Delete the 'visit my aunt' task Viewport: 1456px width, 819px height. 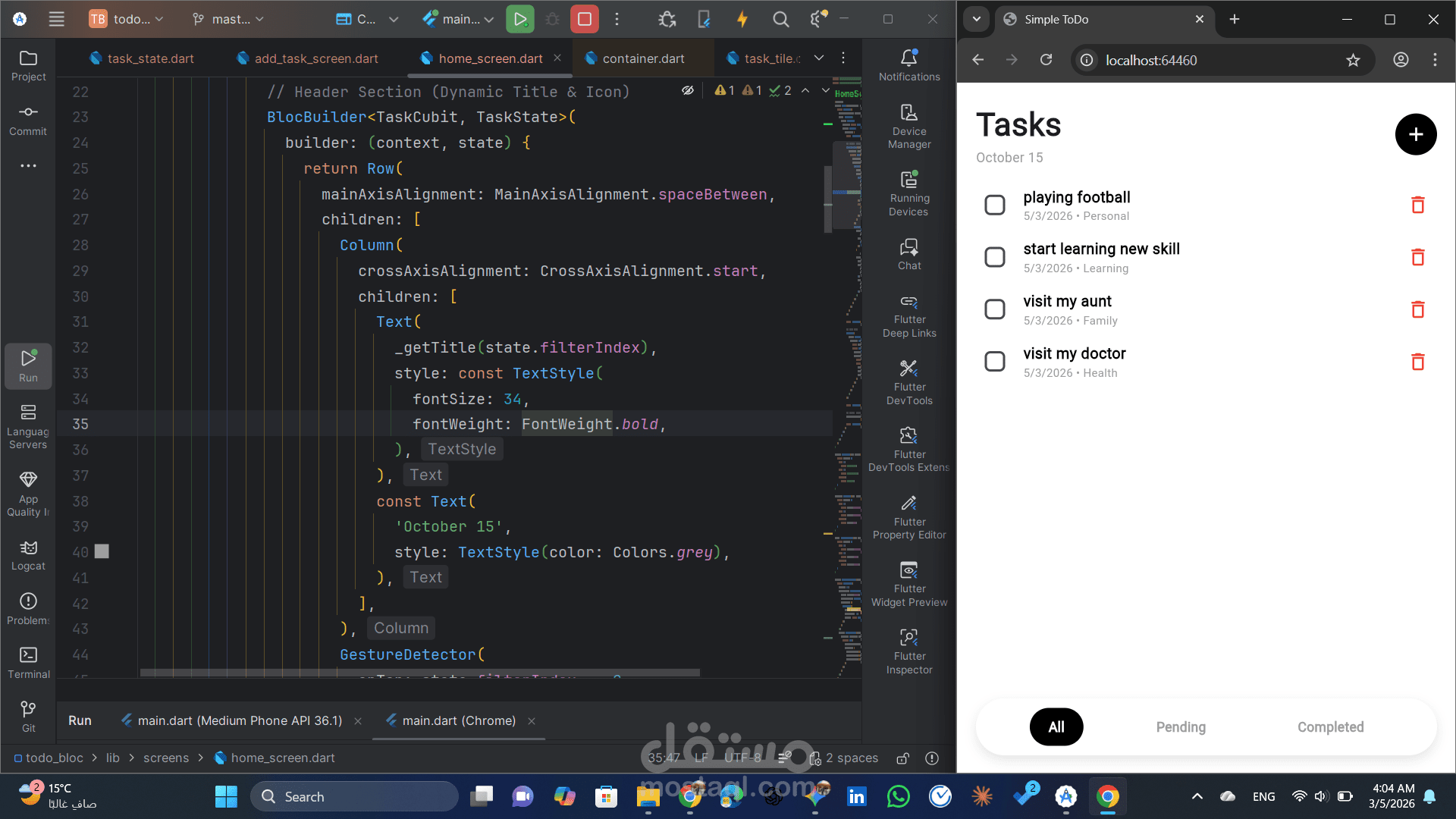tap(1417, 309)
